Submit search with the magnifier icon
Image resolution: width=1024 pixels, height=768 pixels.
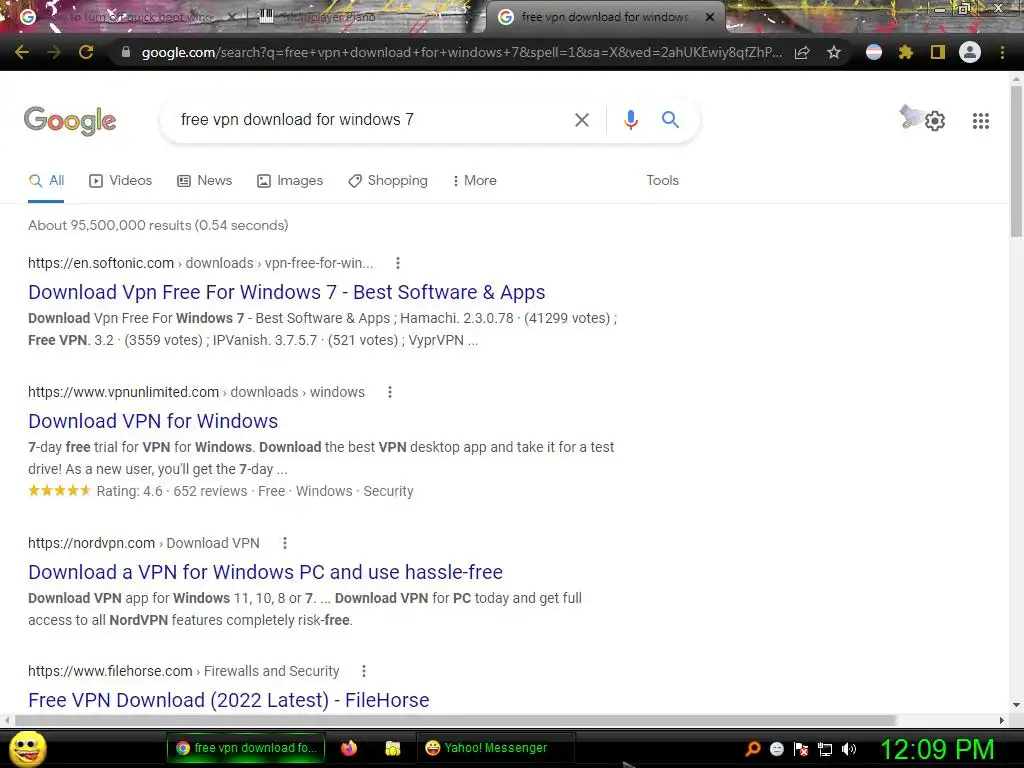click(x=670, y=120)
